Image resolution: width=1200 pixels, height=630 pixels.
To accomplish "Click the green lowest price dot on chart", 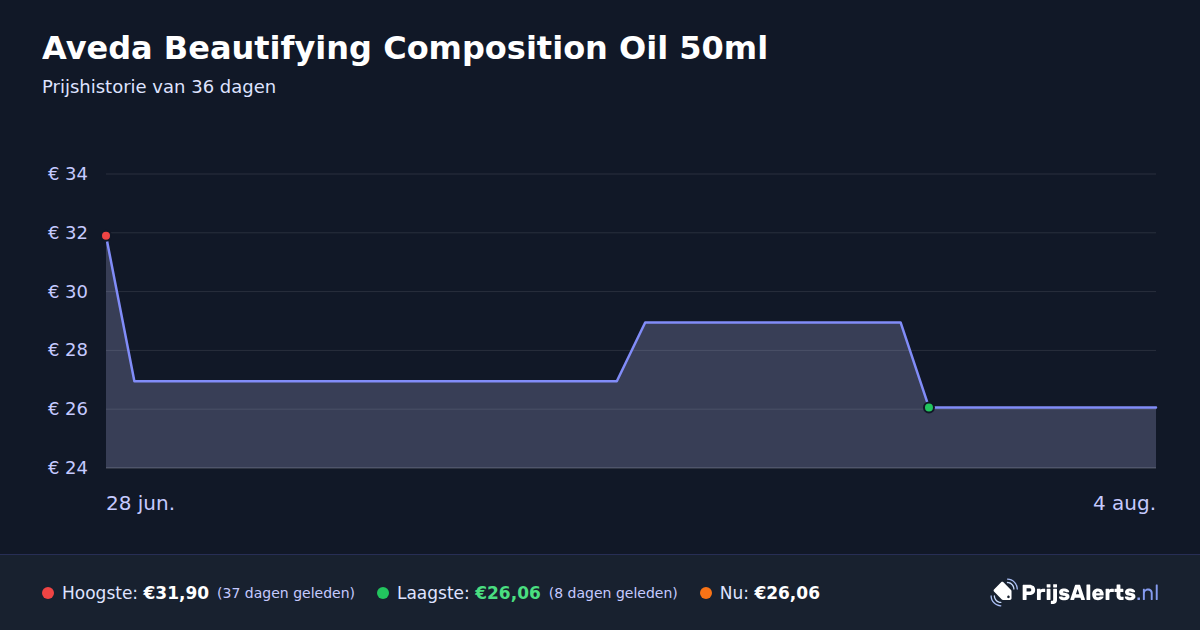I will point(929,408).
